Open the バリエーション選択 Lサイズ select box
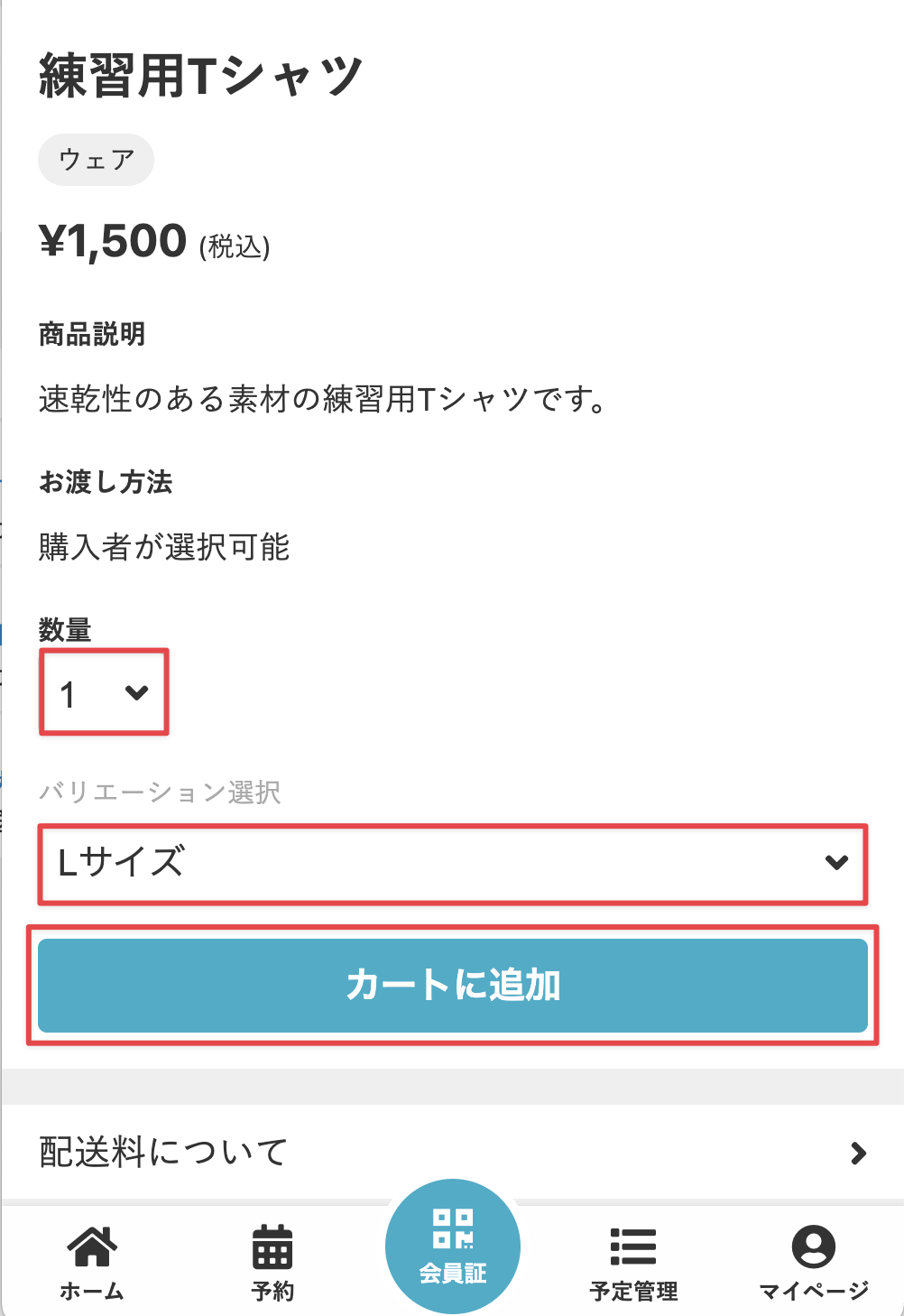The image size is (904, 1316). (x=451, y=863)
